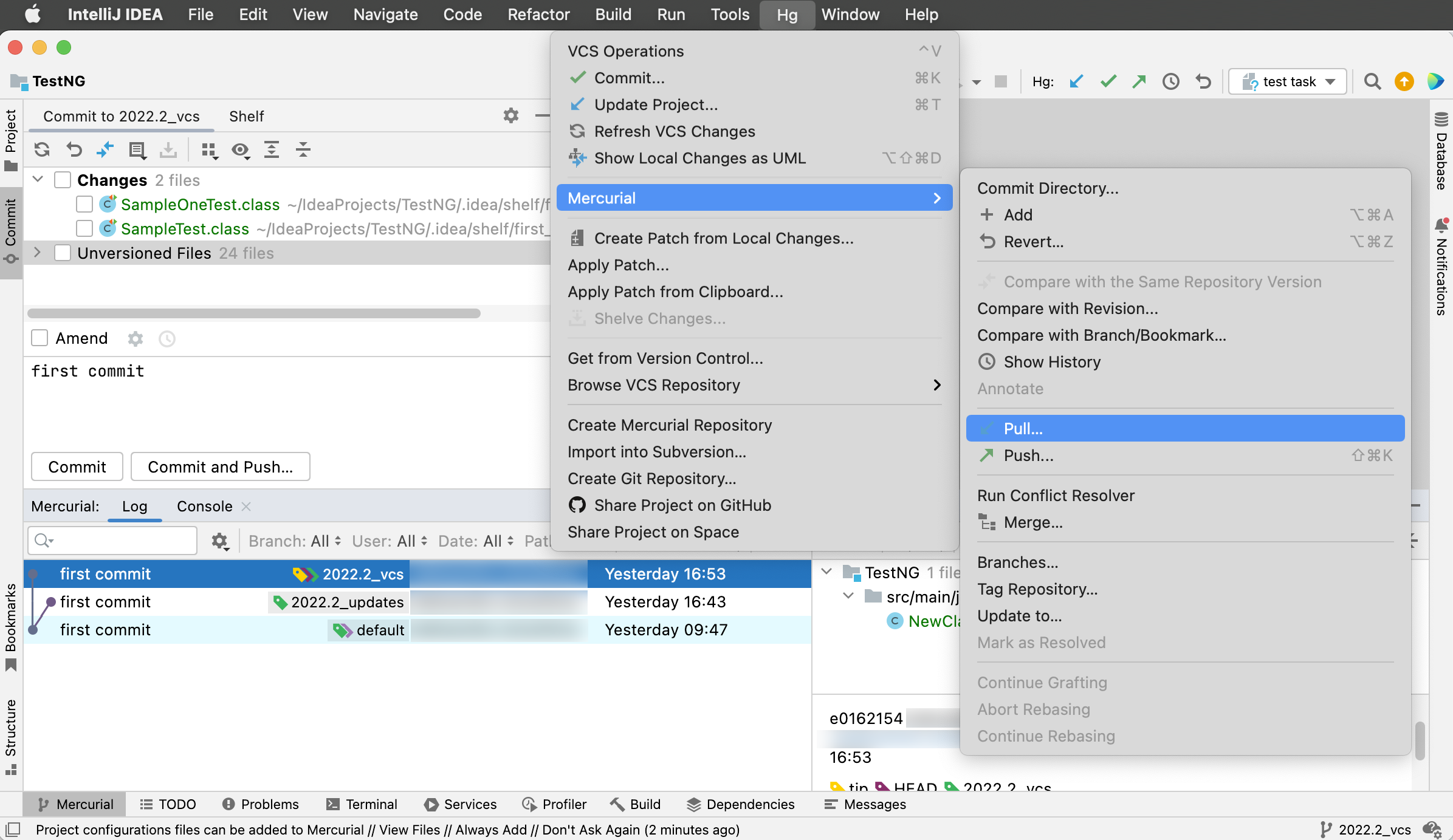This screenshot has width=1453, height=840.
Task: Select the Commit and Push button
Action: click(x=220, y=466)
